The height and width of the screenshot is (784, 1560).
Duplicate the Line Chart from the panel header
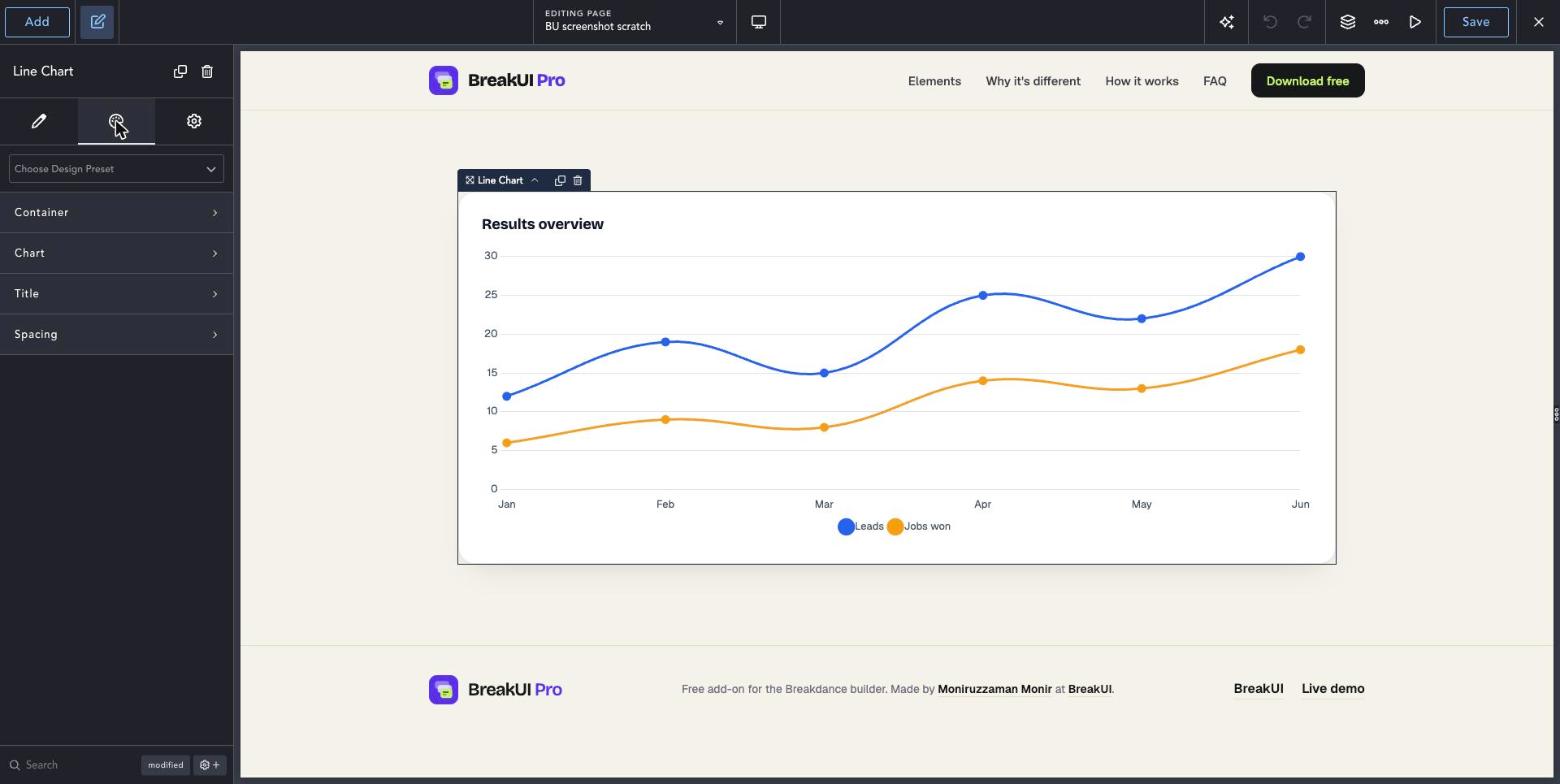[x=180, y=71]
